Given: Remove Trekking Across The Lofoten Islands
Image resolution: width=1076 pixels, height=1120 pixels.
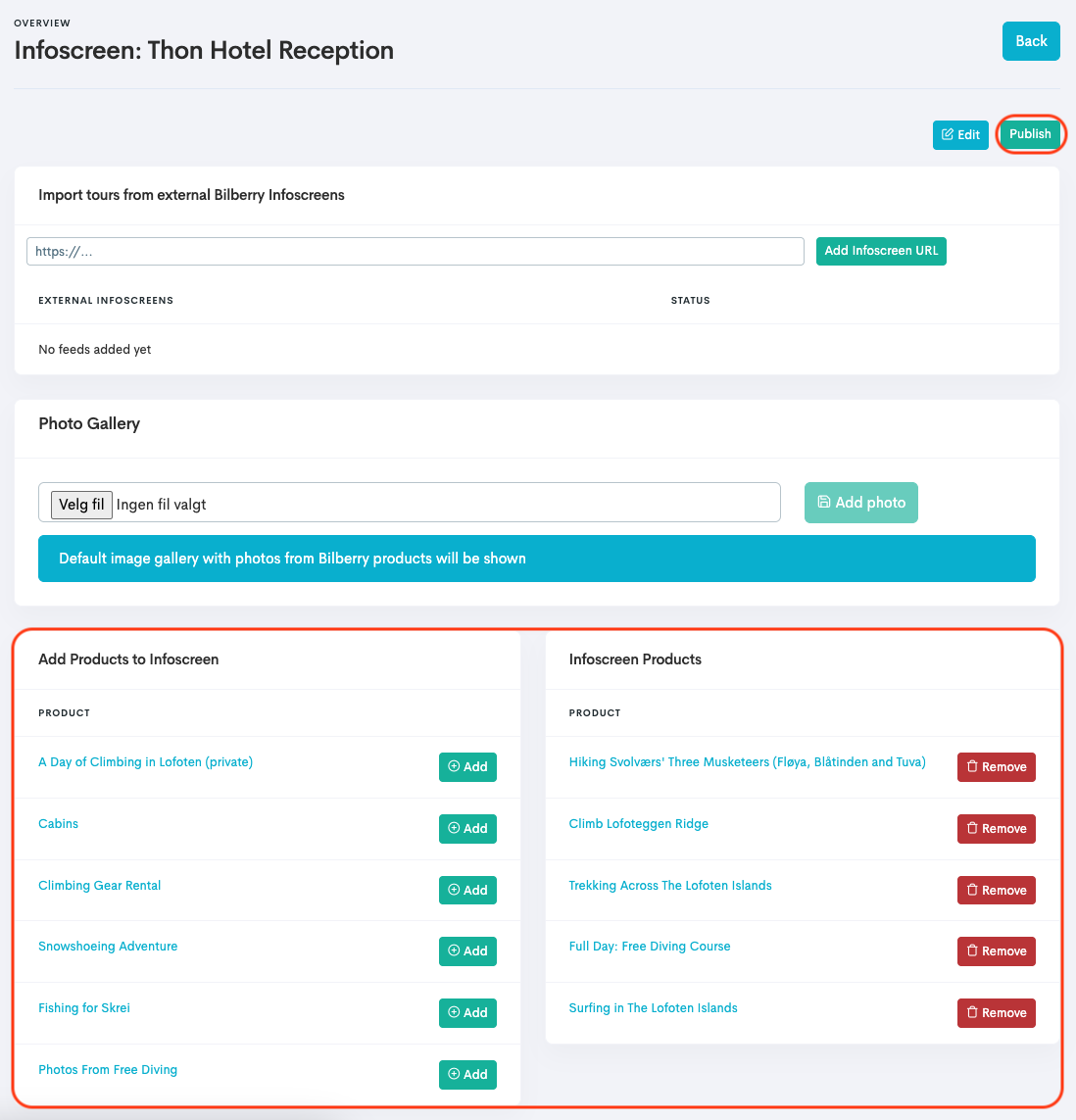Looking at the screenshot, I should click(996, 891).
